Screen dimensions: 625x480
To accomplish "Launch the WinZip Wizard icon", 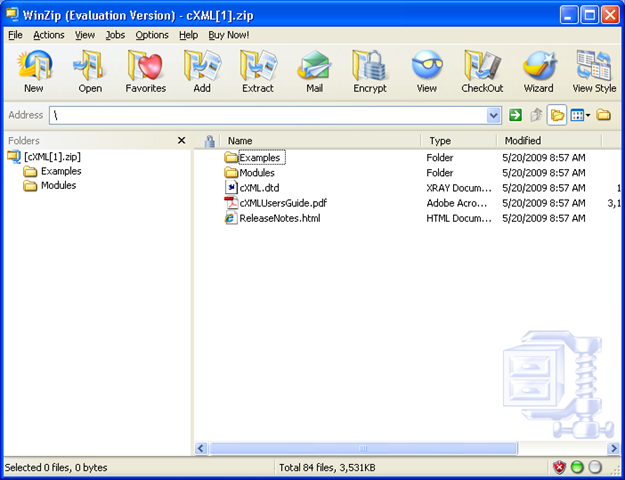I will 539,71.
